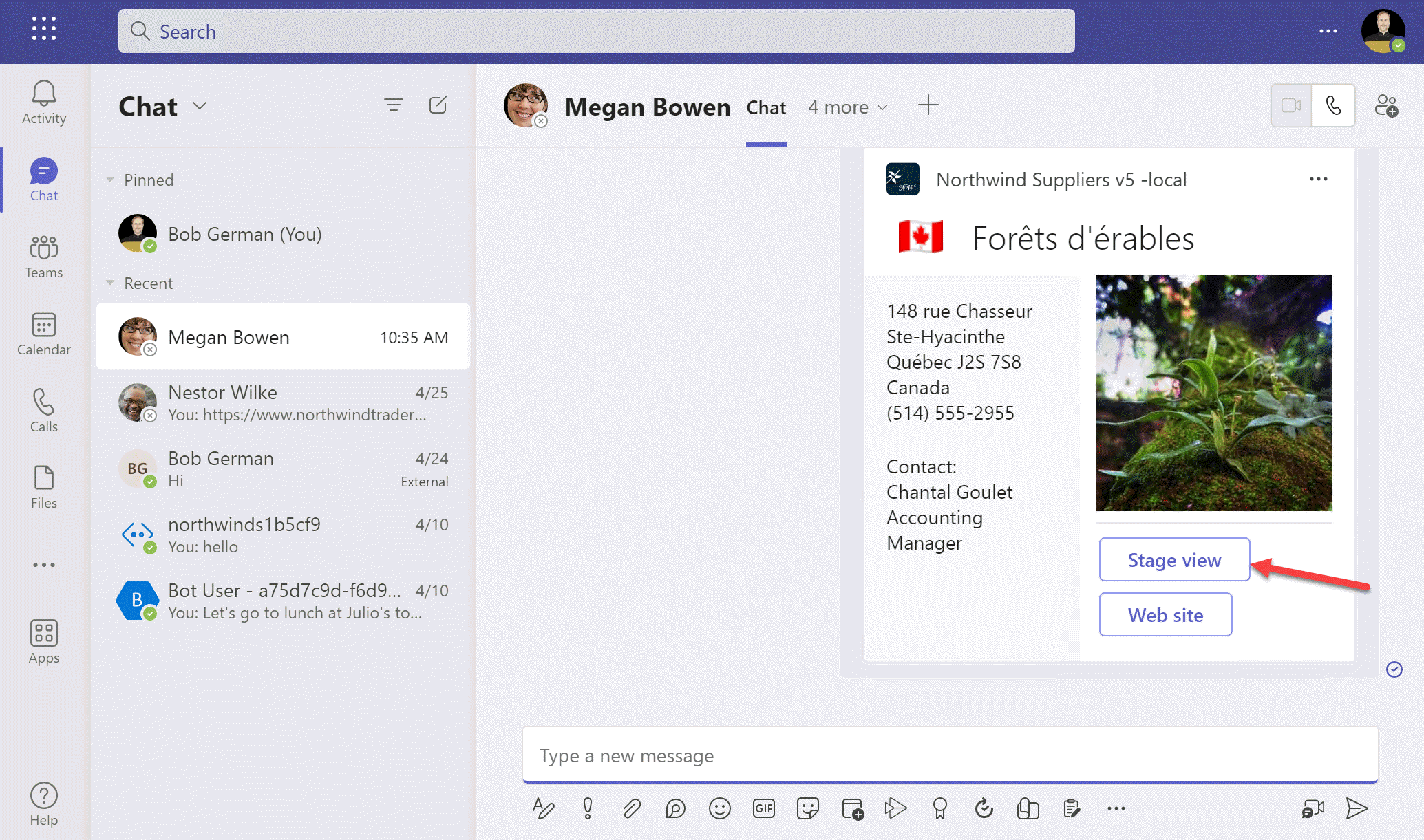Click the Stream play arrow icon
The width and height of the screenshot is (1424, 840).
coord(896,808)
